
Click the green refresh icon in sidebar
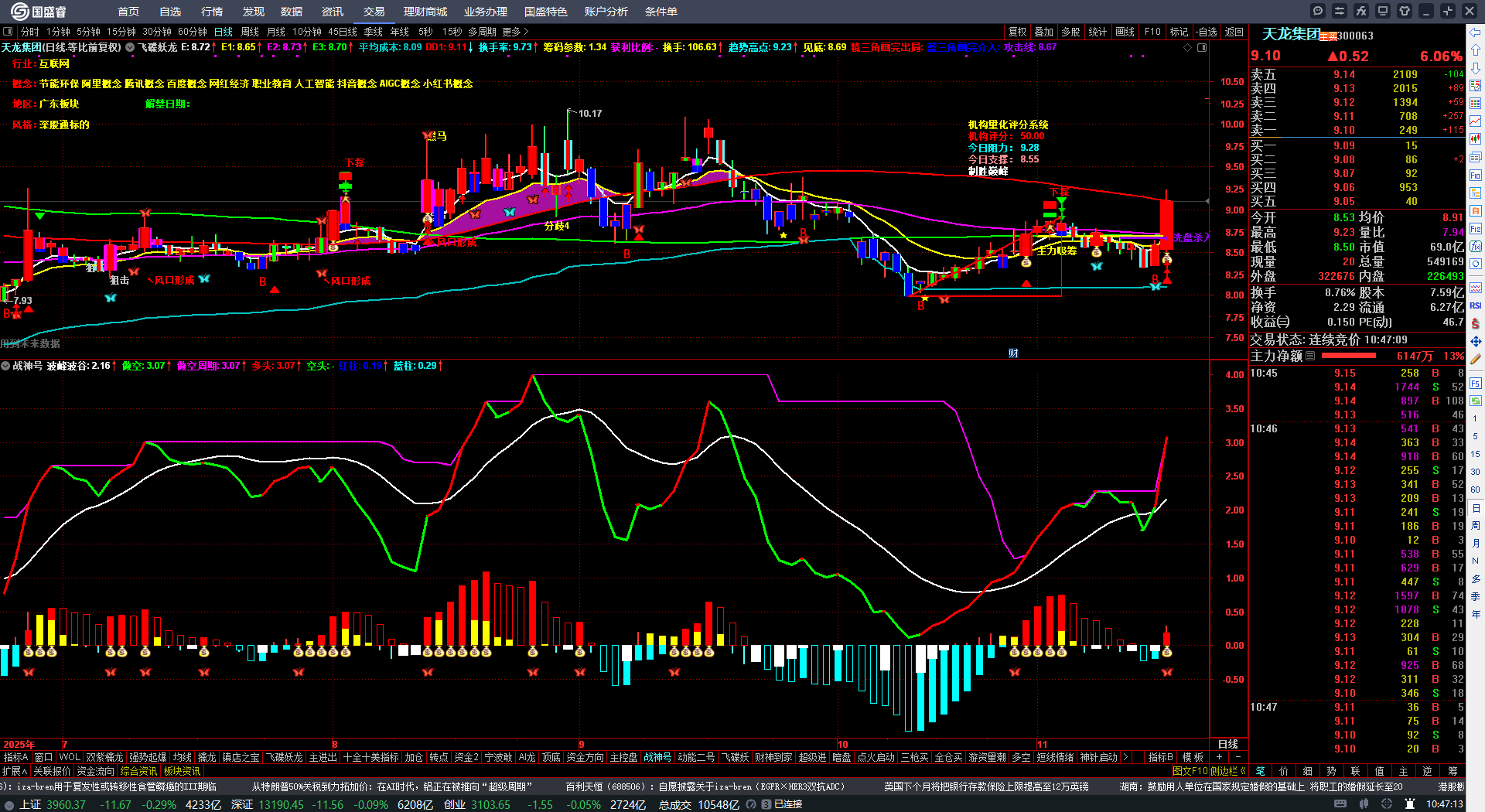pos(1476,401)
